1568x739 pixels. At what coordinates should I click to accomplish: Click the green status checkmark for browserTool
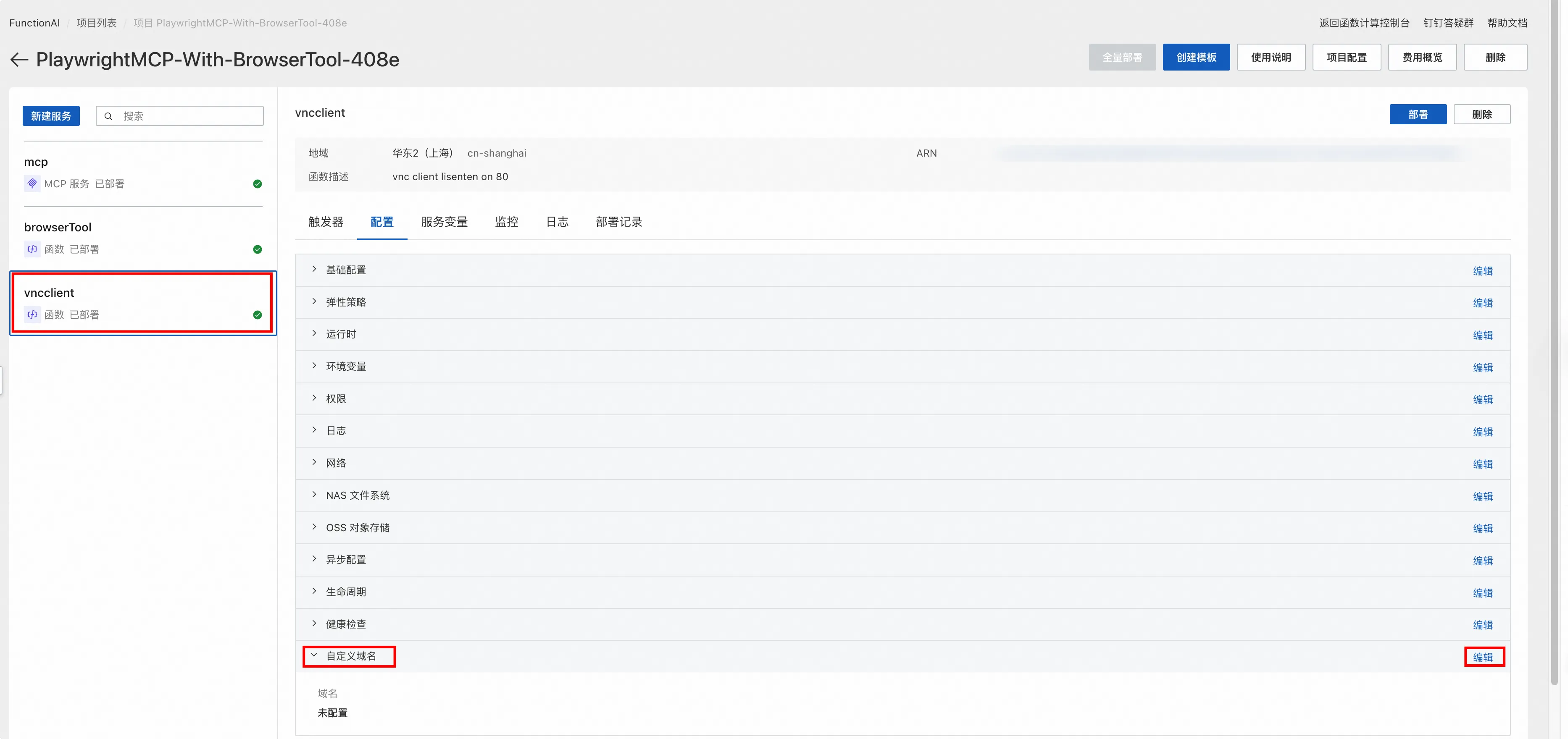[x=258, y=249]
